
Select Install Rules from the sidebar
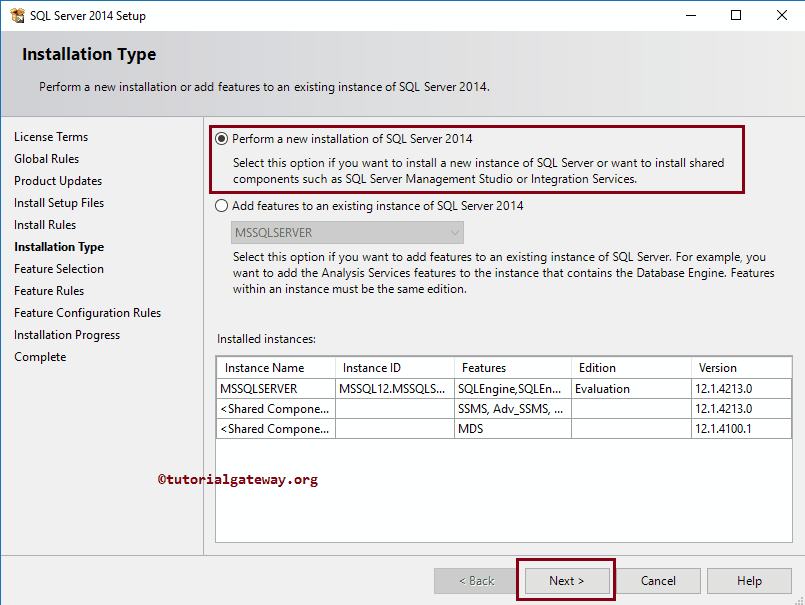[x=44, y=224]
